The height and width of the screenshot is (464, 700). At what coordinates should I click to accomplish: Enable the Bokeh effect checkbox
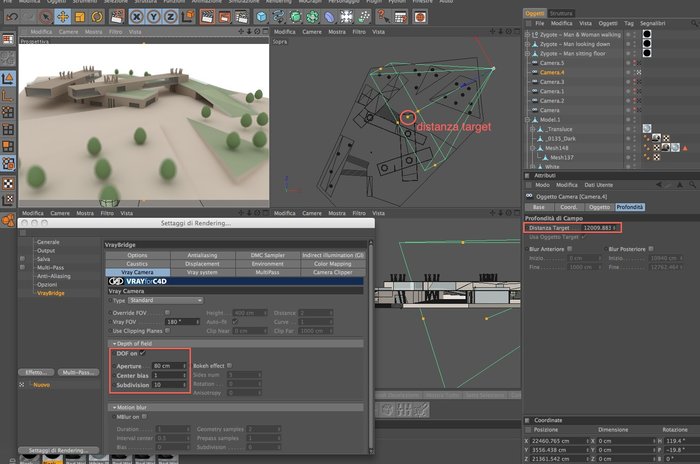point(229,365)
